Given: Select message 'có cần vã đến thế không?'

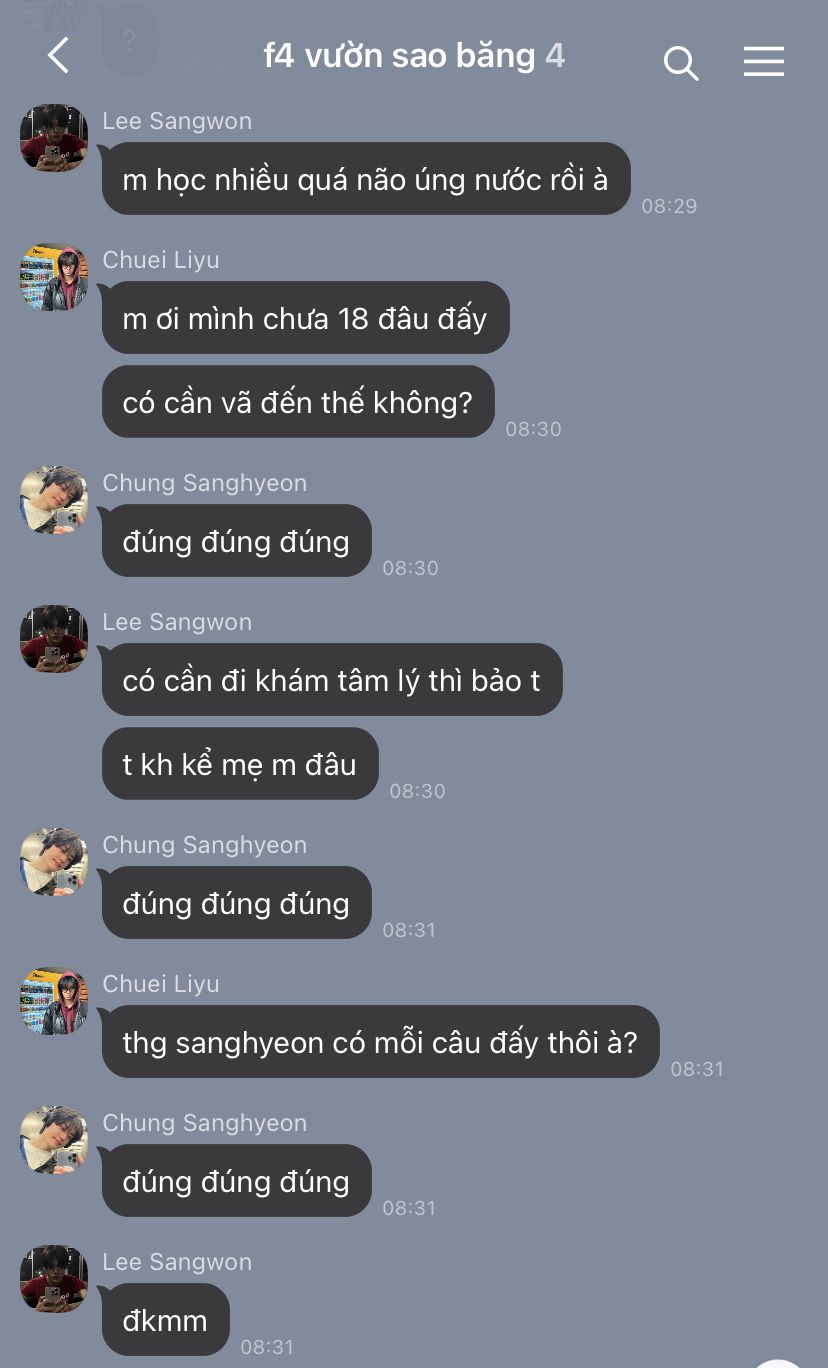Looking at the screenshot, I should [298, 402].
